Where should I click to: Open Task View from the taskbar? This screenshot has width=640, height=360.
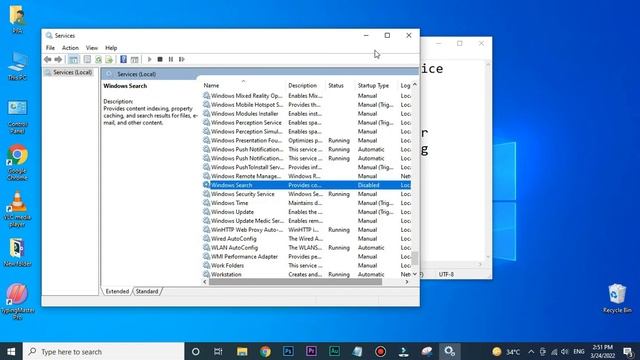[218, 351]
